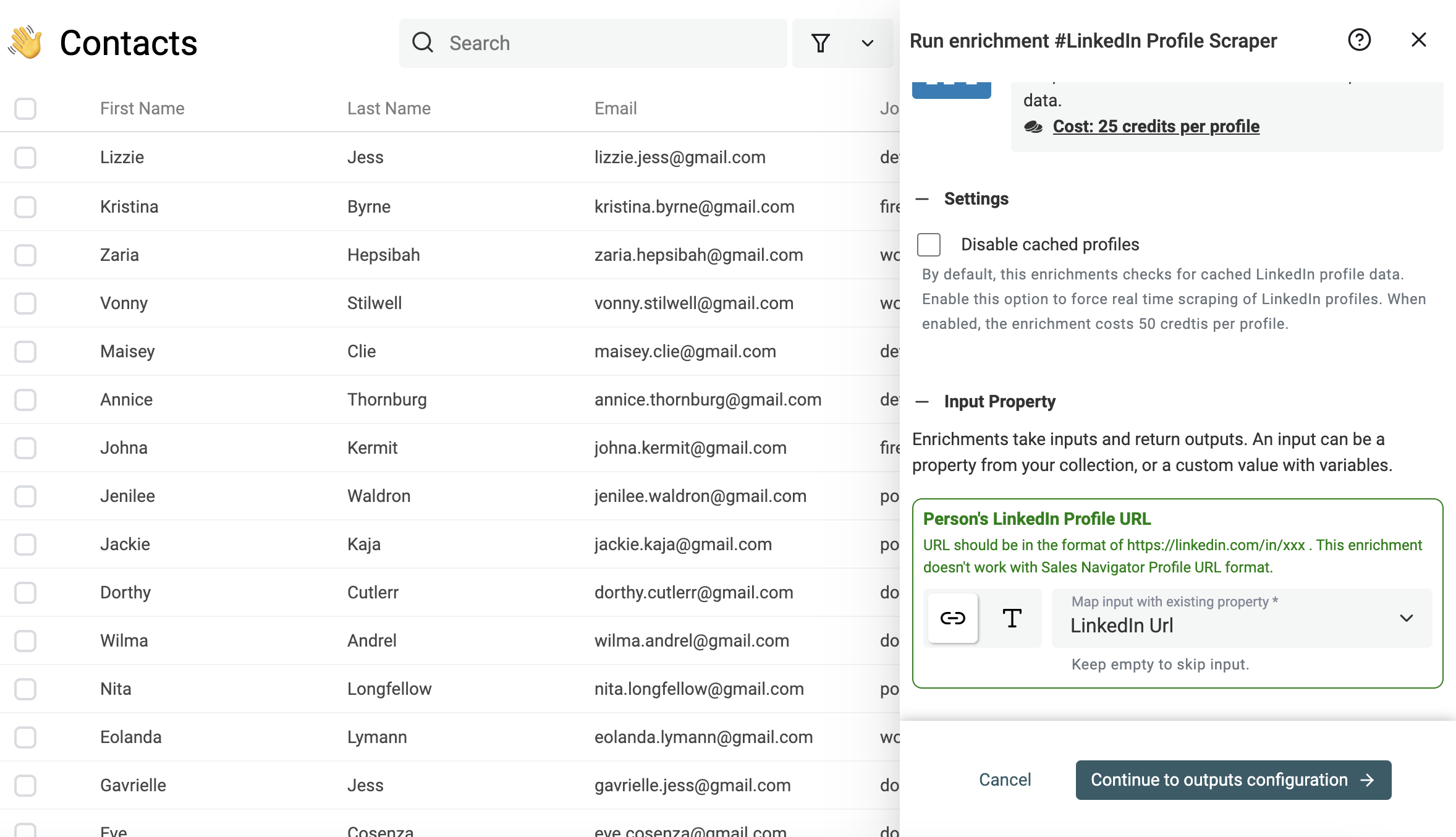The image size is (1456, 837).
Task: Switch to custom text input using the T icon
Action: [1012, 618]
